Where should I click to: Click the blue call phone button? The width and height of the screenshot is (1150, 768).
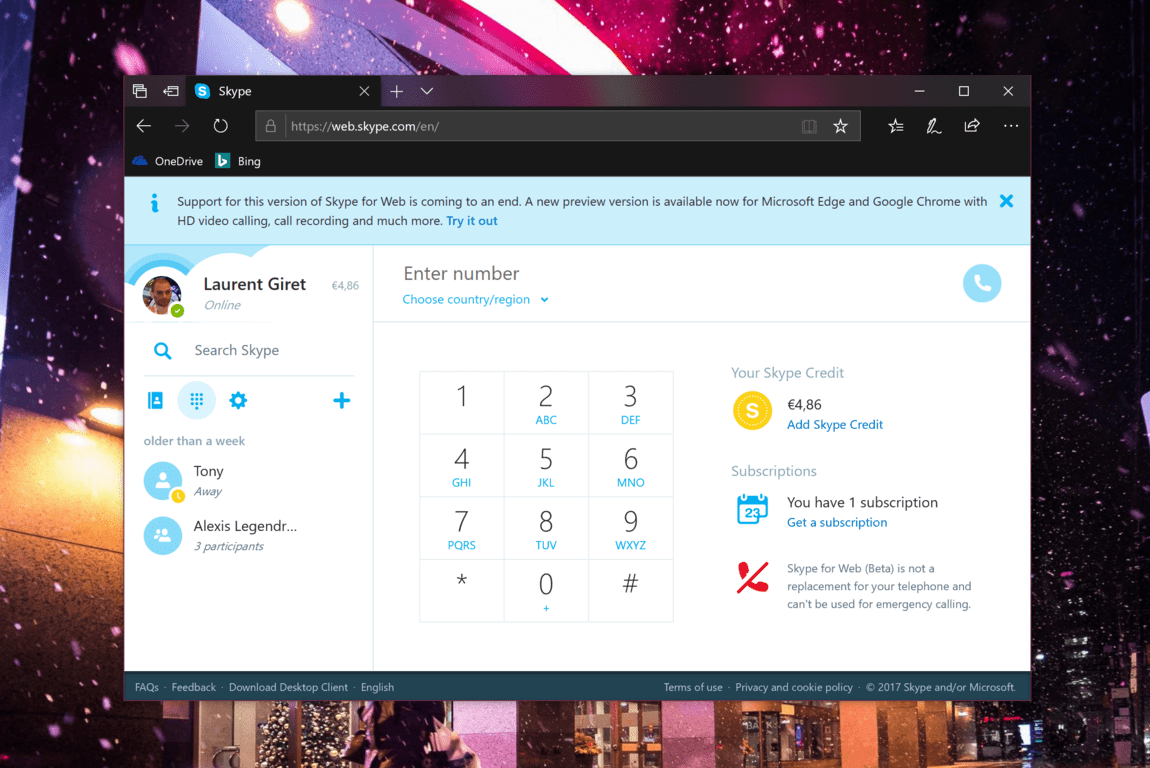point(981,283)
